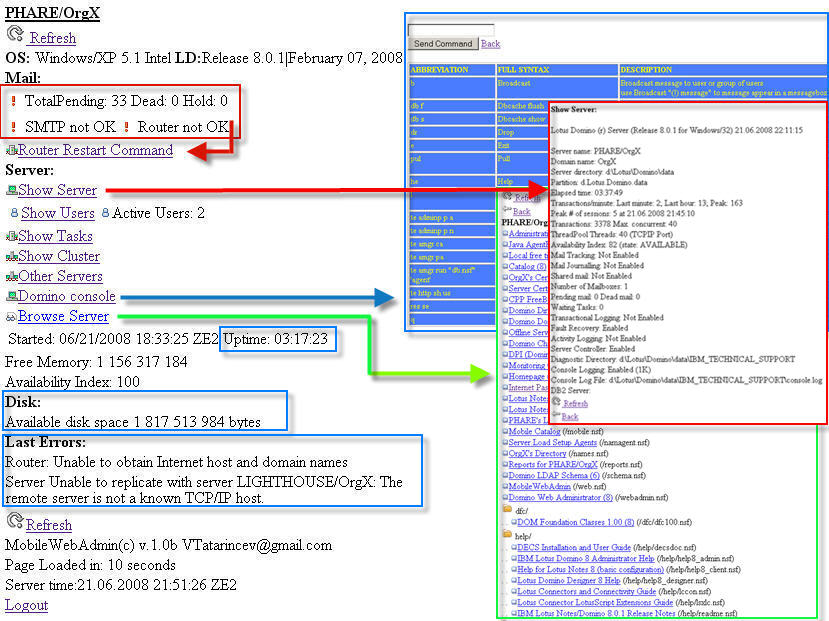Open the Mobile Catalog database link
The image size is (829, 621).
[x=535, y=431]
